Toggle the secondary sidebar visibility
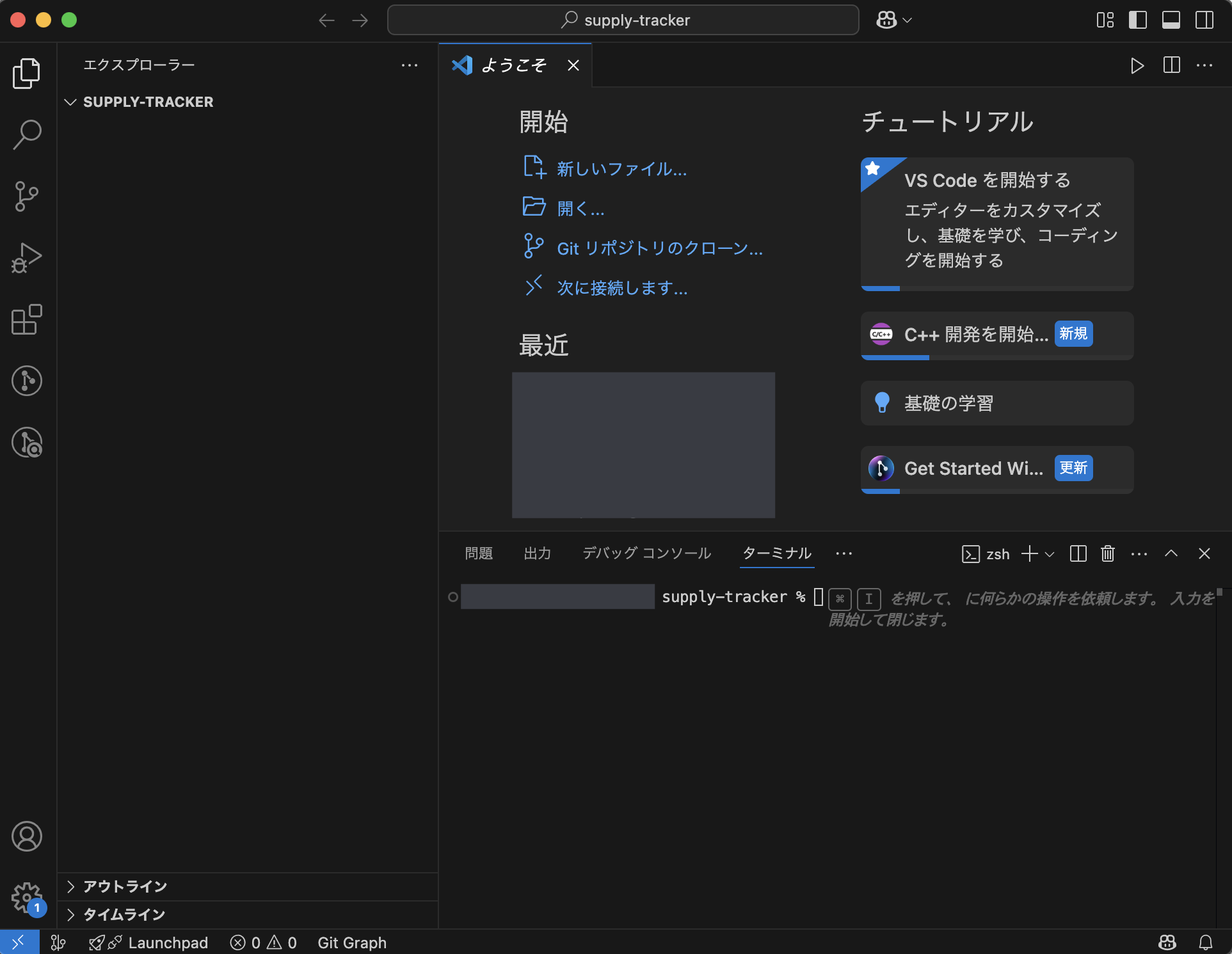Image resolution: width=1232 pixels, height=954 pixels. (x=1204, y=20)
